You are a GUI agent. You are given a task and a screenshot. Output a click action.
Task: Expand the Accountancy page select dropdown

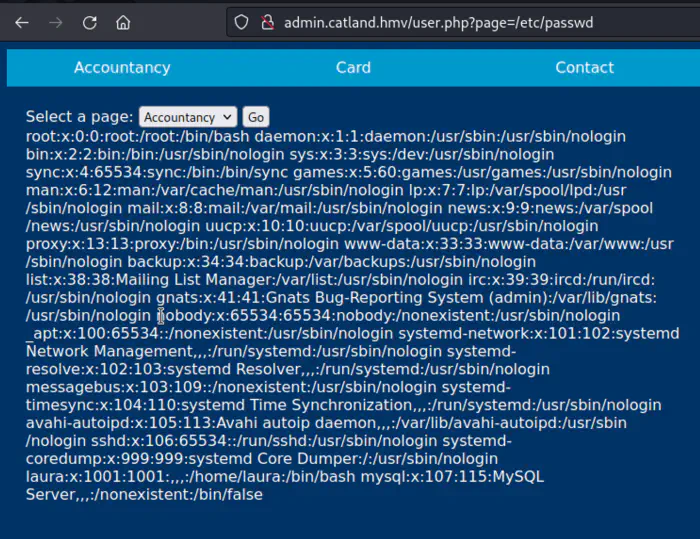pyautogui.click(x=187, y=117)
